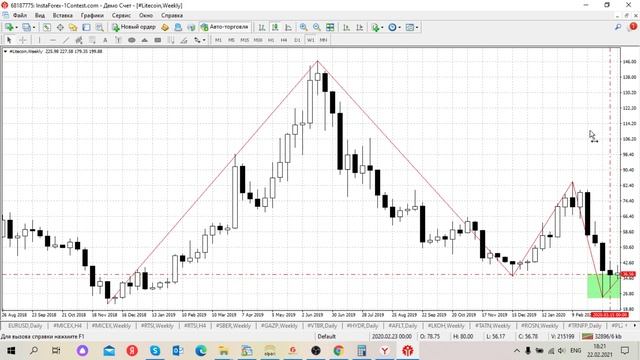Select the ellipse drawing tool
640x360 pixels.
coord(131,40)
